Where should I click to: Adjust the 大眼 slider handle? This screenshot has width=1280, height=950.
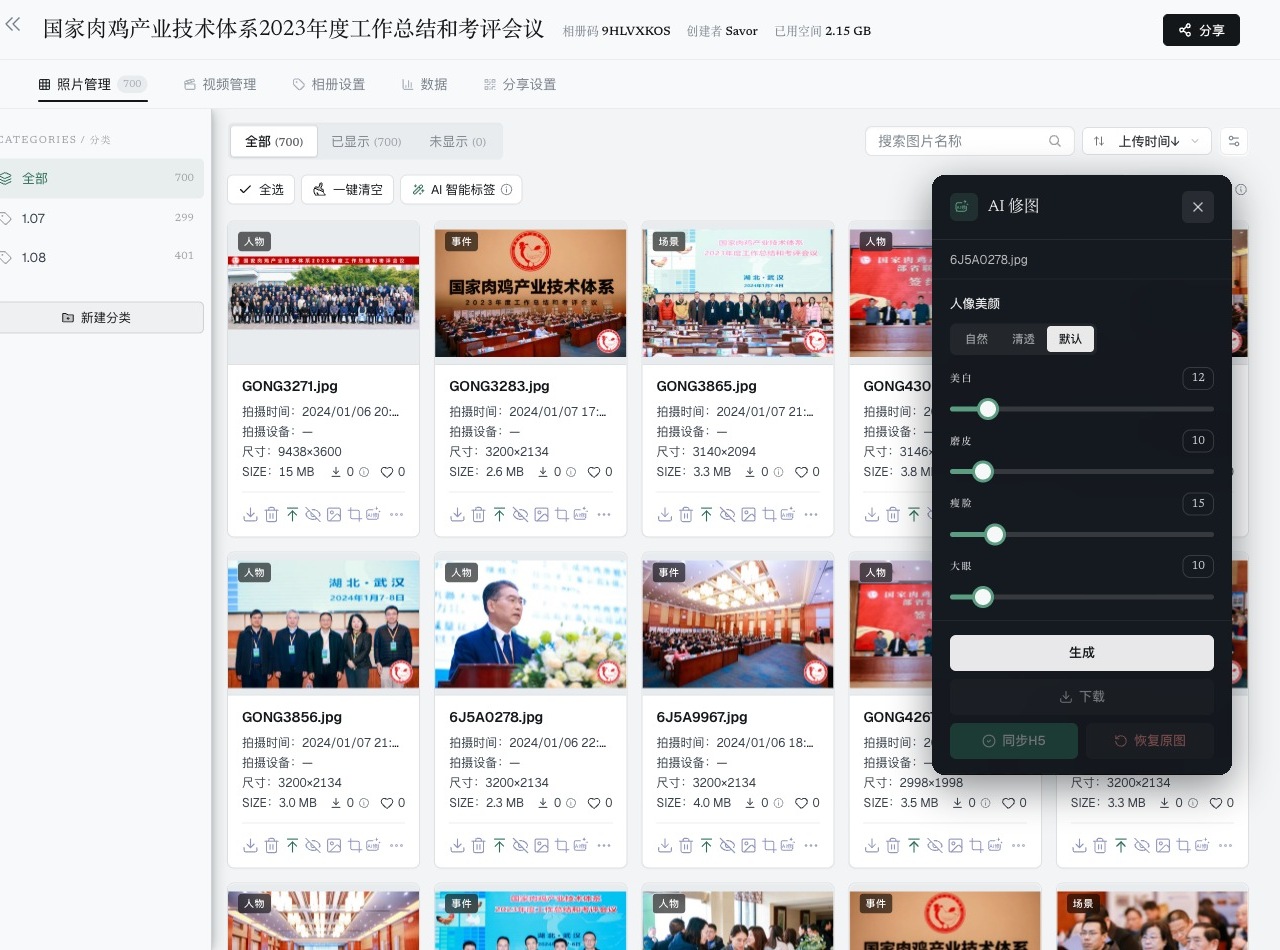[x=983, y=597]
